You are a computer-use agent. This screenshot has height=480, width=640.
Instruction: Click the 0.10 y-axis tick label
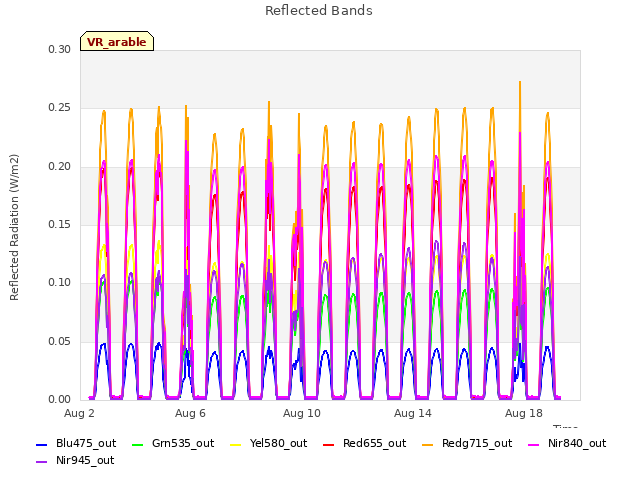(60, 282)
